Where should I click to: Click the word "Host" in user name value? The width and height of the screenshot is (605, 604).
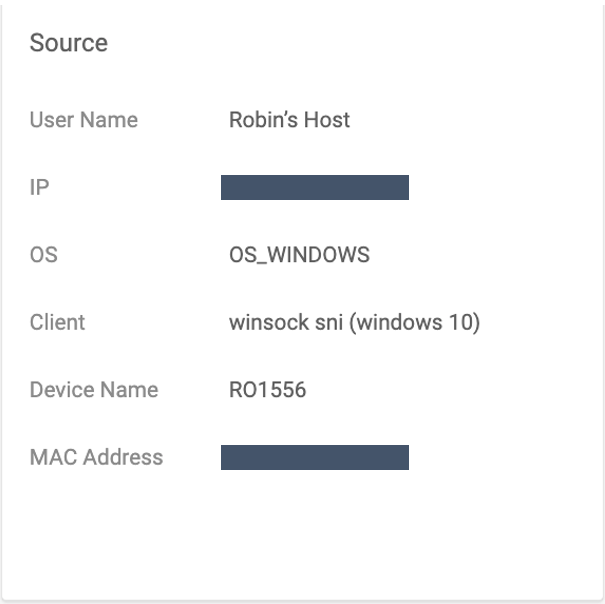click(x=327, y=120)
